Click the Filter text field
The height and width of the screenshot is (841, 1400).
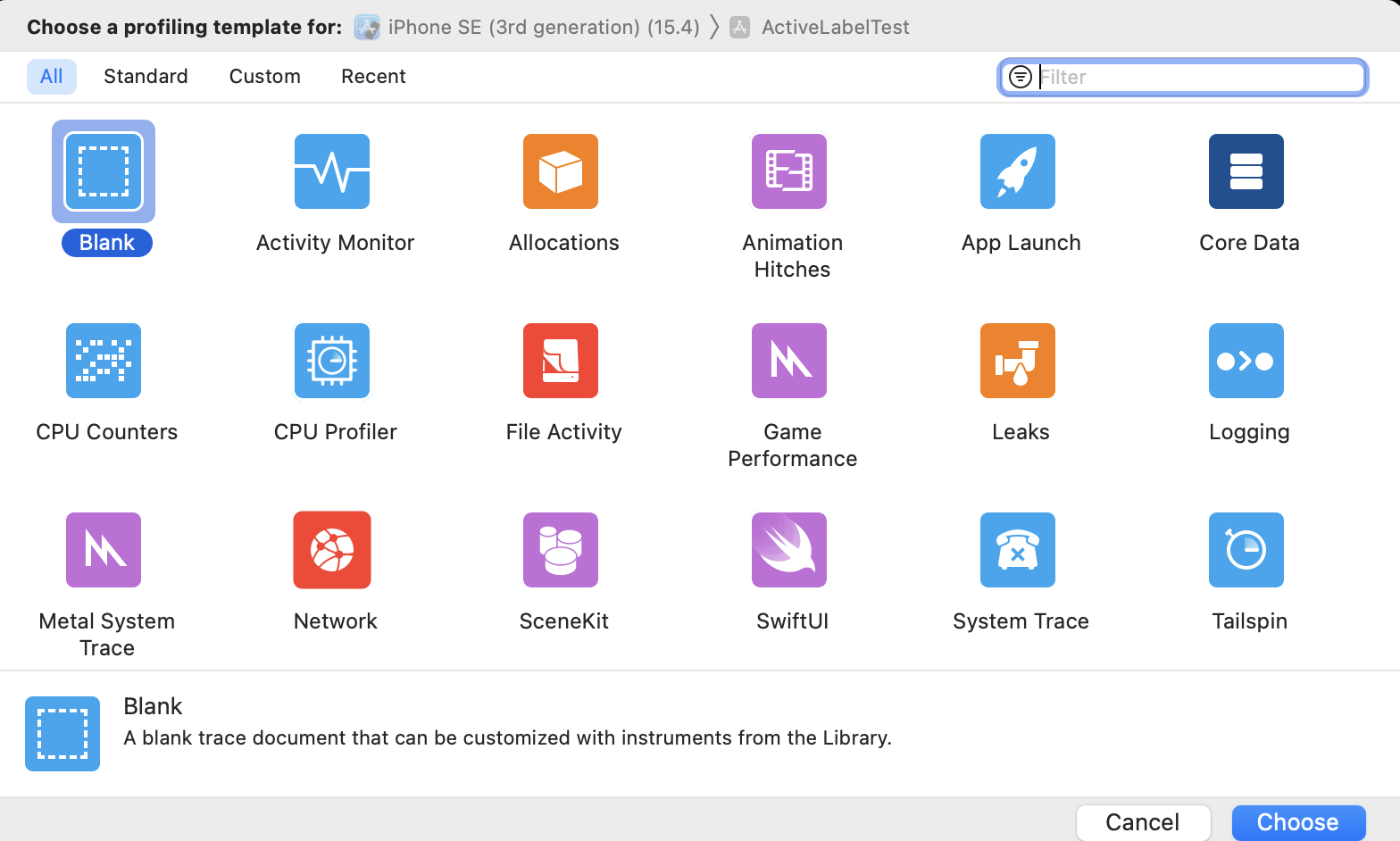pyautogui.click(x=1183, y=77)
